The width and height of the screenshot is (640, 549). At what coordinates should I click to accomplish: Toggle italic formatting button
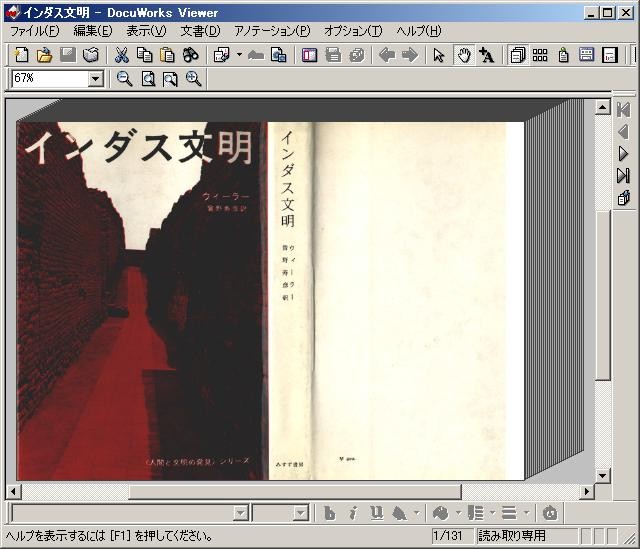tap(353, 513)
